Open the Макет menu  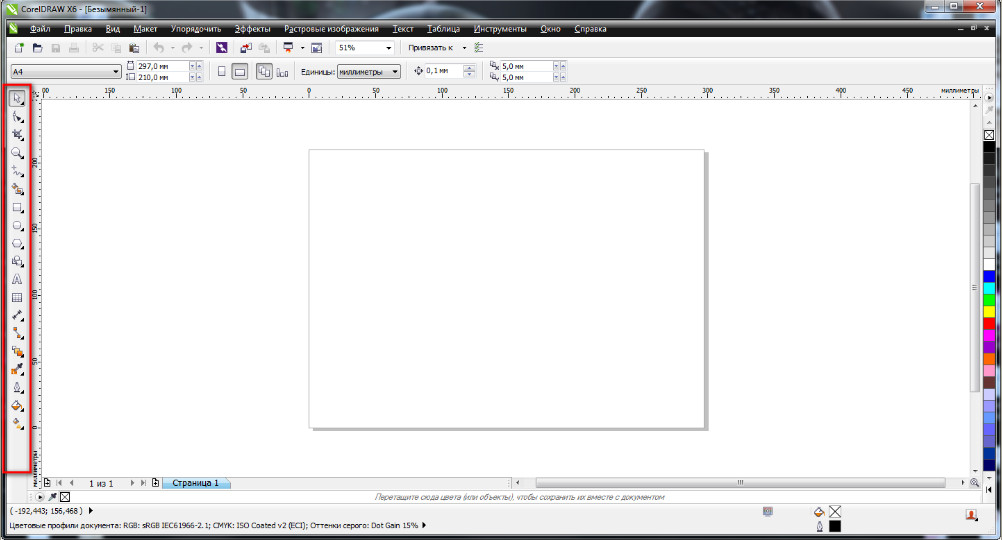pos(145,29)
